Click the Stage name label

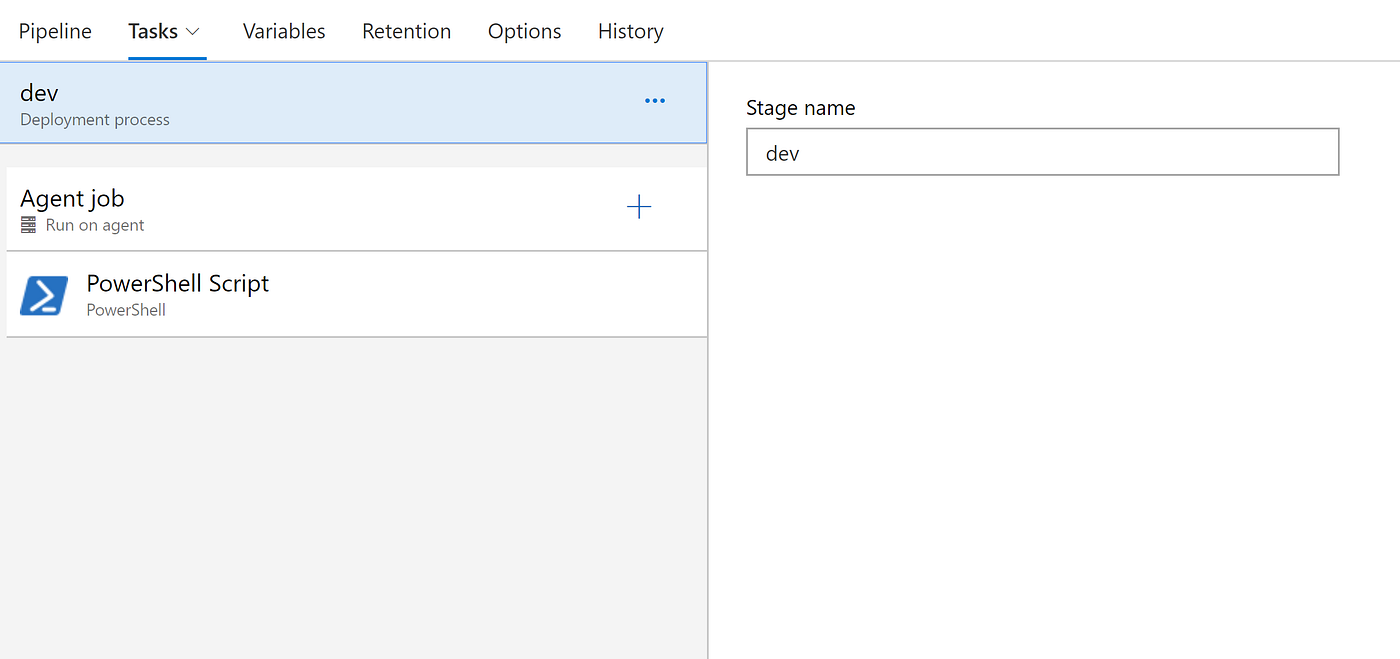pos(800,108)
